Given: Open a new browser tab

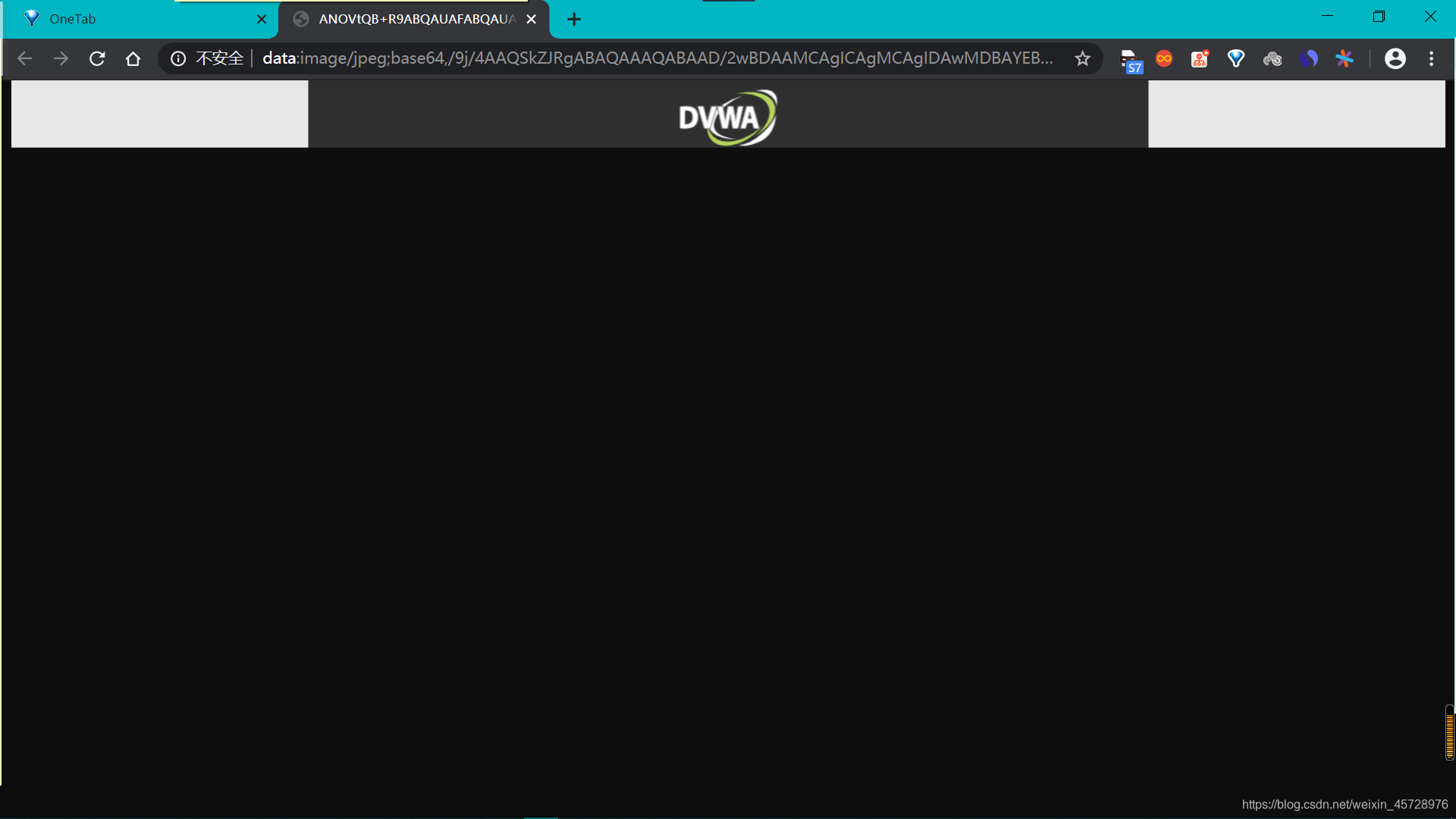Looking at the screenshot, I should [x=574, y=19].
